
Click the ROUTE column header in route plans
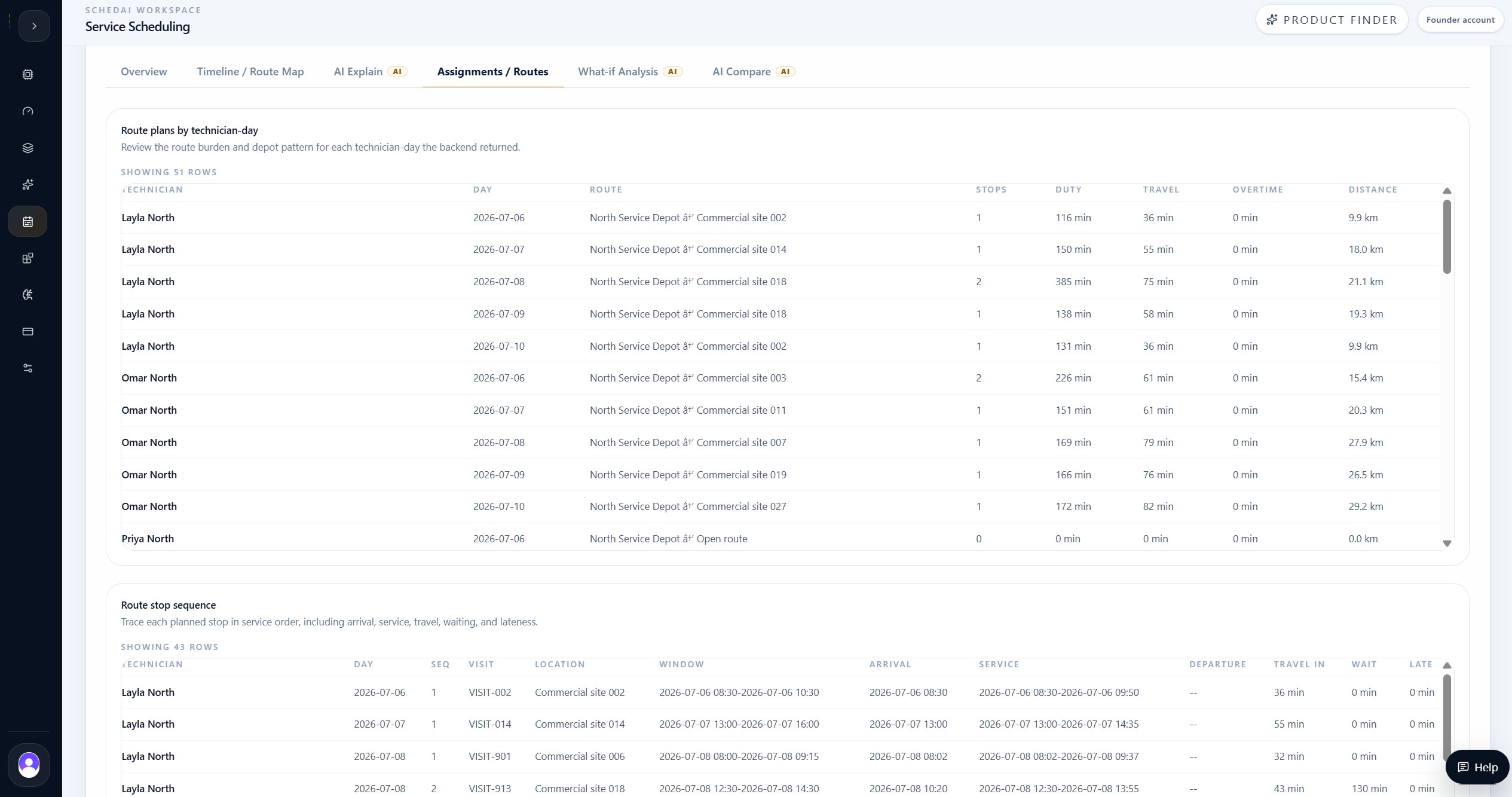tap(605, 190)
